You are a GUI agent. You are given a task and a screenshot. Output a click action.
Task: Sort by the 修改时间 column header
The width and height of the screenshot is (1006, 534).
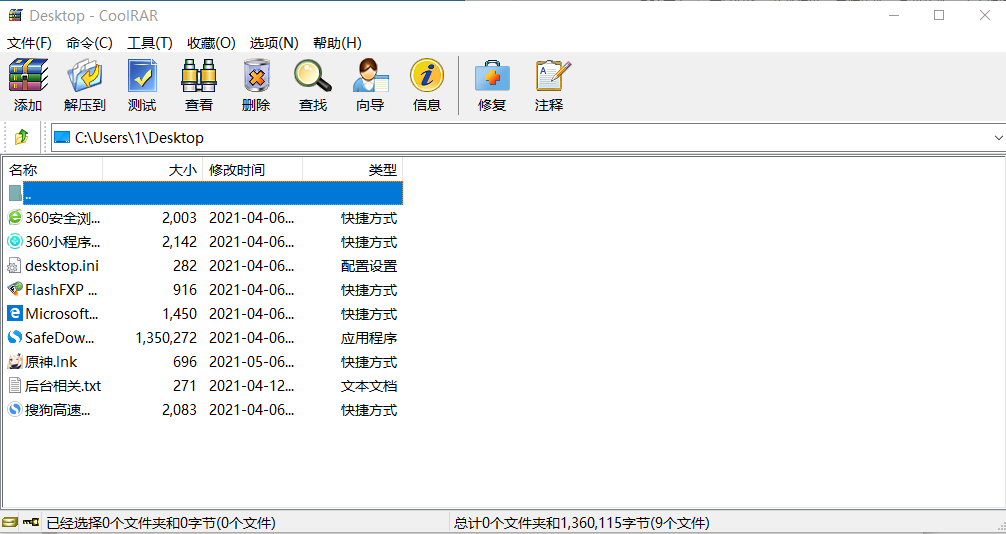253,170
